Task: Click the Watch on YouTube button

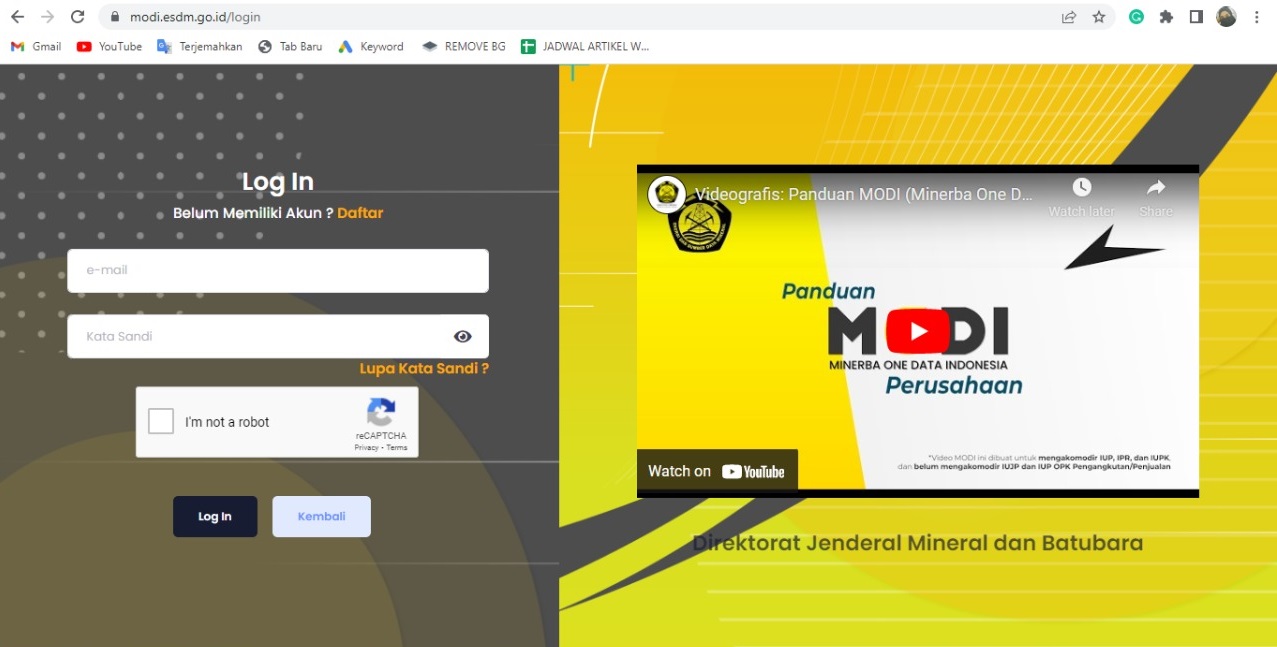Action: (x=717, y=471)
